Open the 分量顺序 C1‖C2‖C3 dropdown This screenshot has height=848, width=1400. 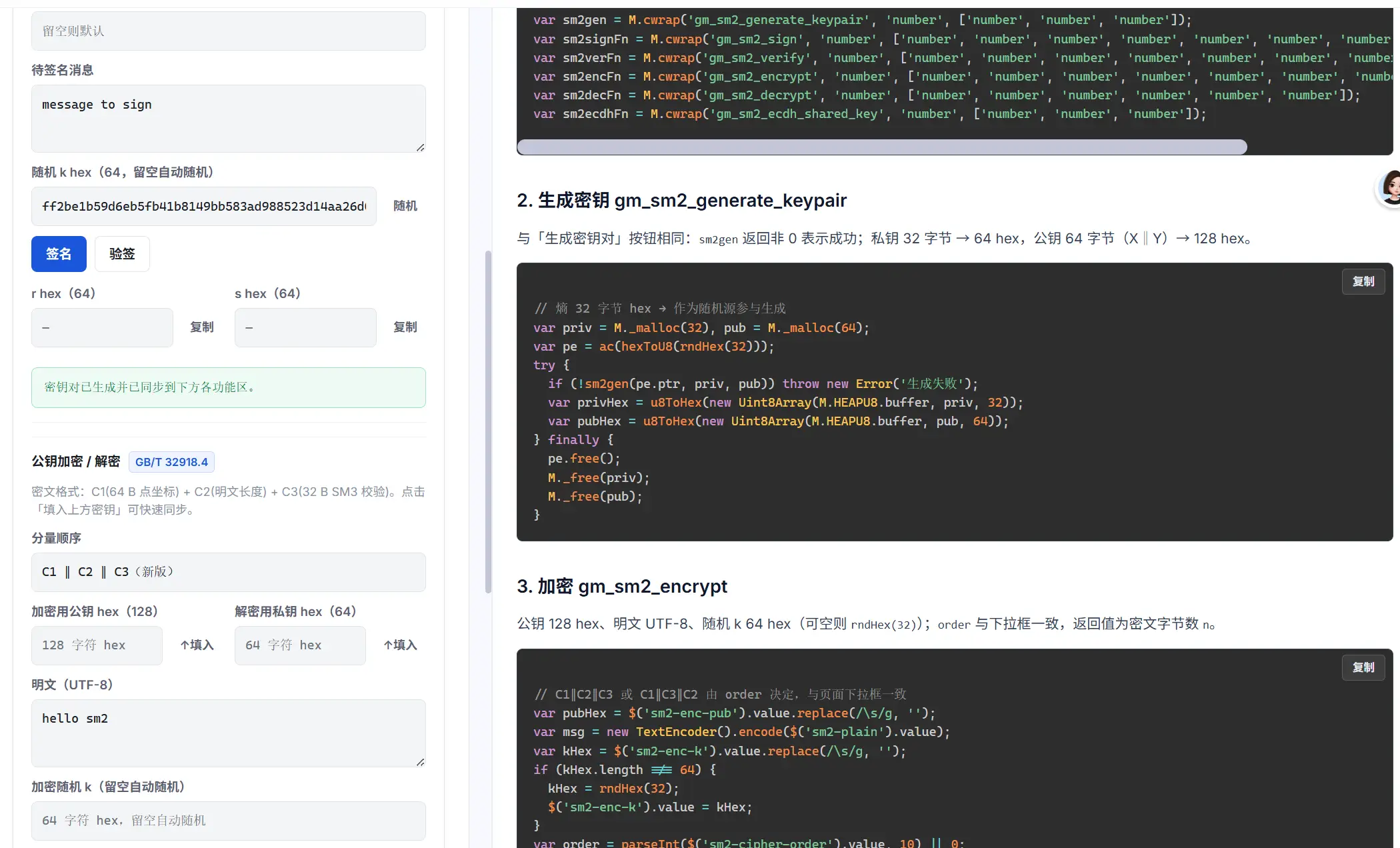click(228, 572)
